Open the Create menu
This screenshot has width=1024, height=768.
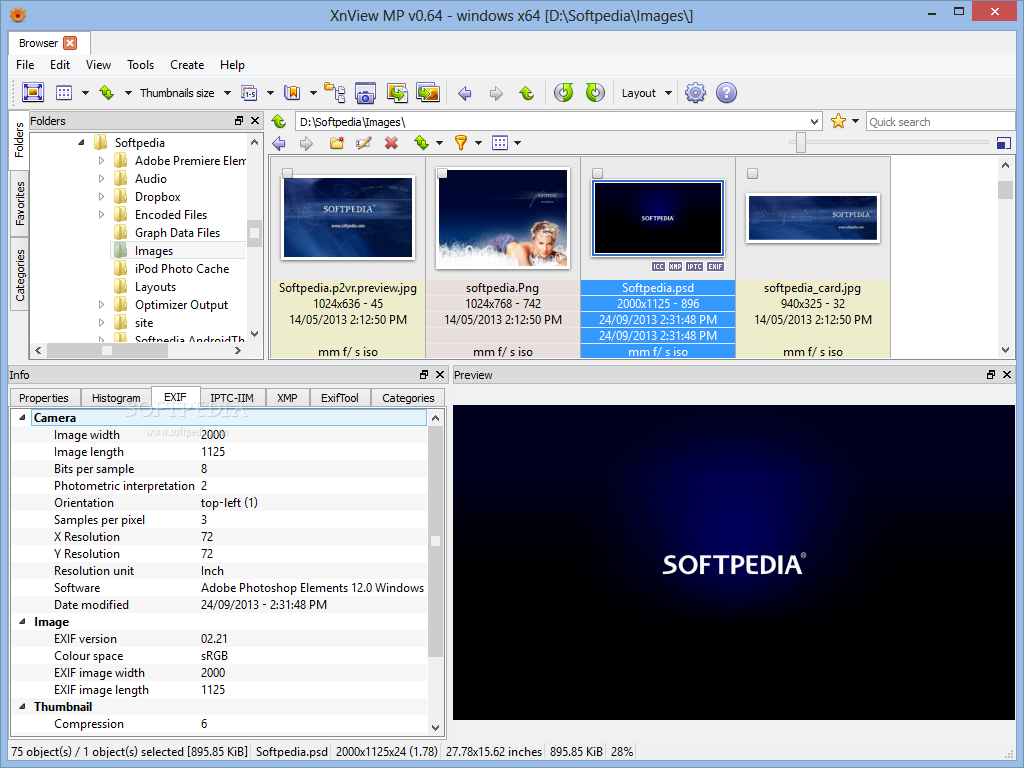pyautogui.click(x=187, y=65)
